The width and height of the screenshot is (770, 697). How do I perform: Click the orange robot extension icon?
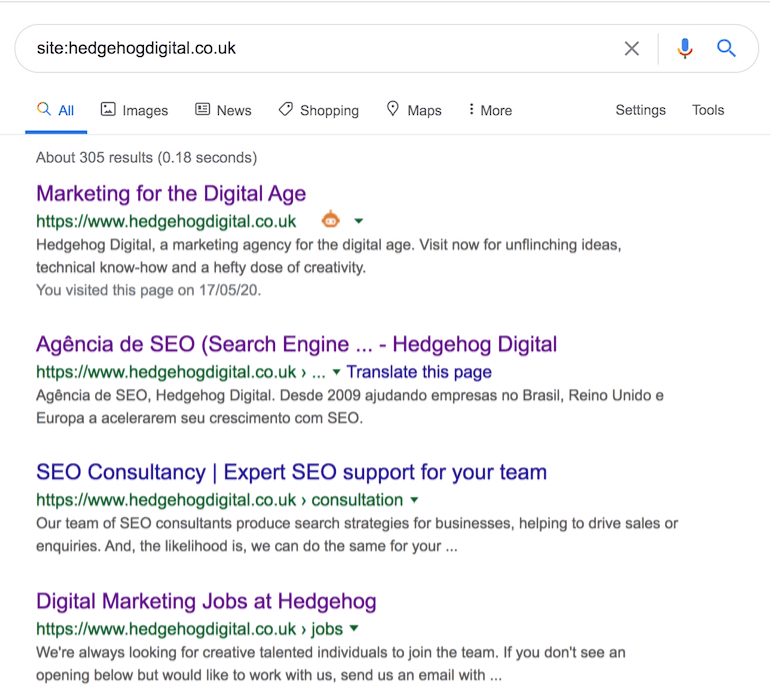(x=330, y=219)
